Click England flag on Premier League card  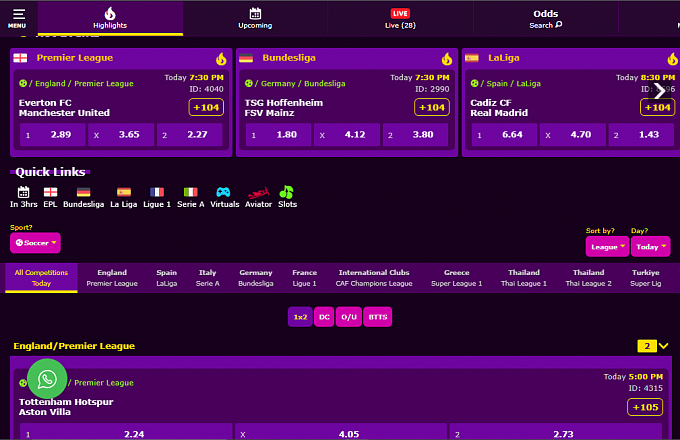pos(20,58)
